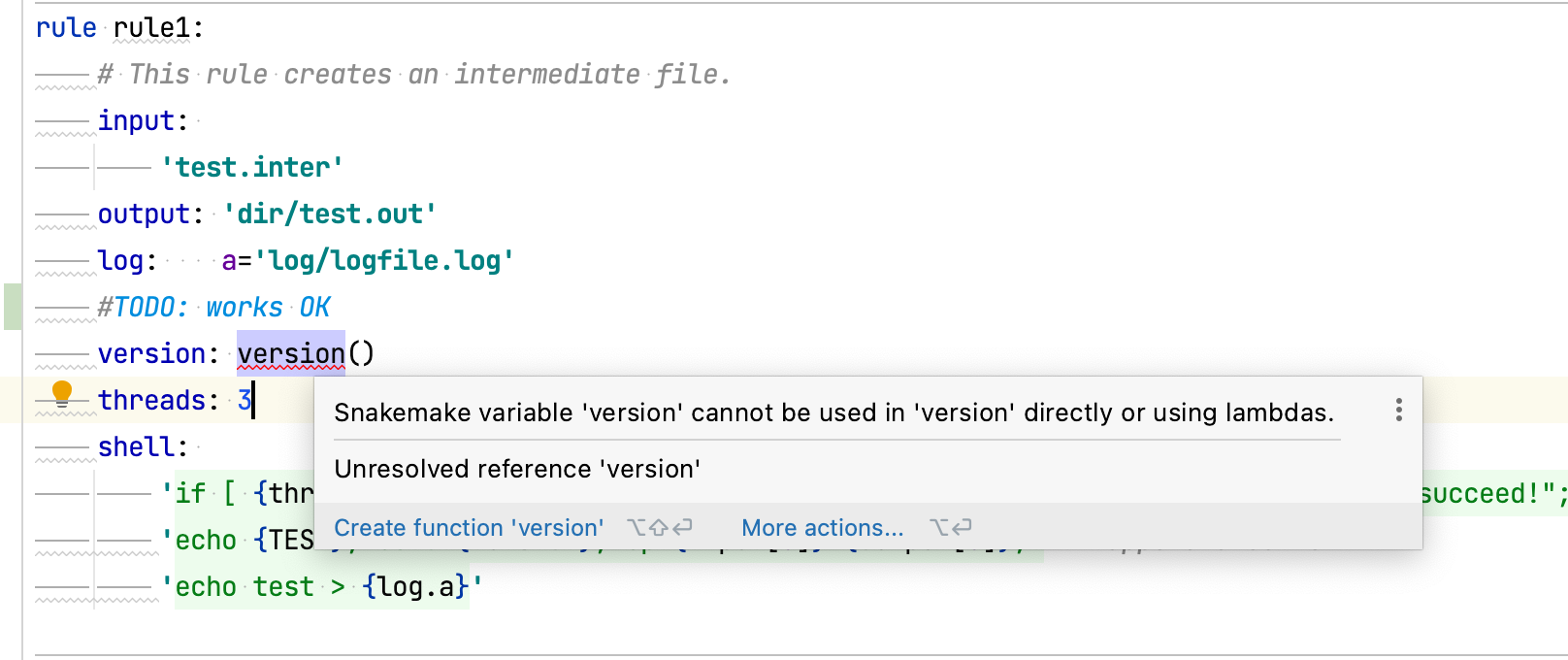Place cursor in the 'test.inter' string

point(254,167)
